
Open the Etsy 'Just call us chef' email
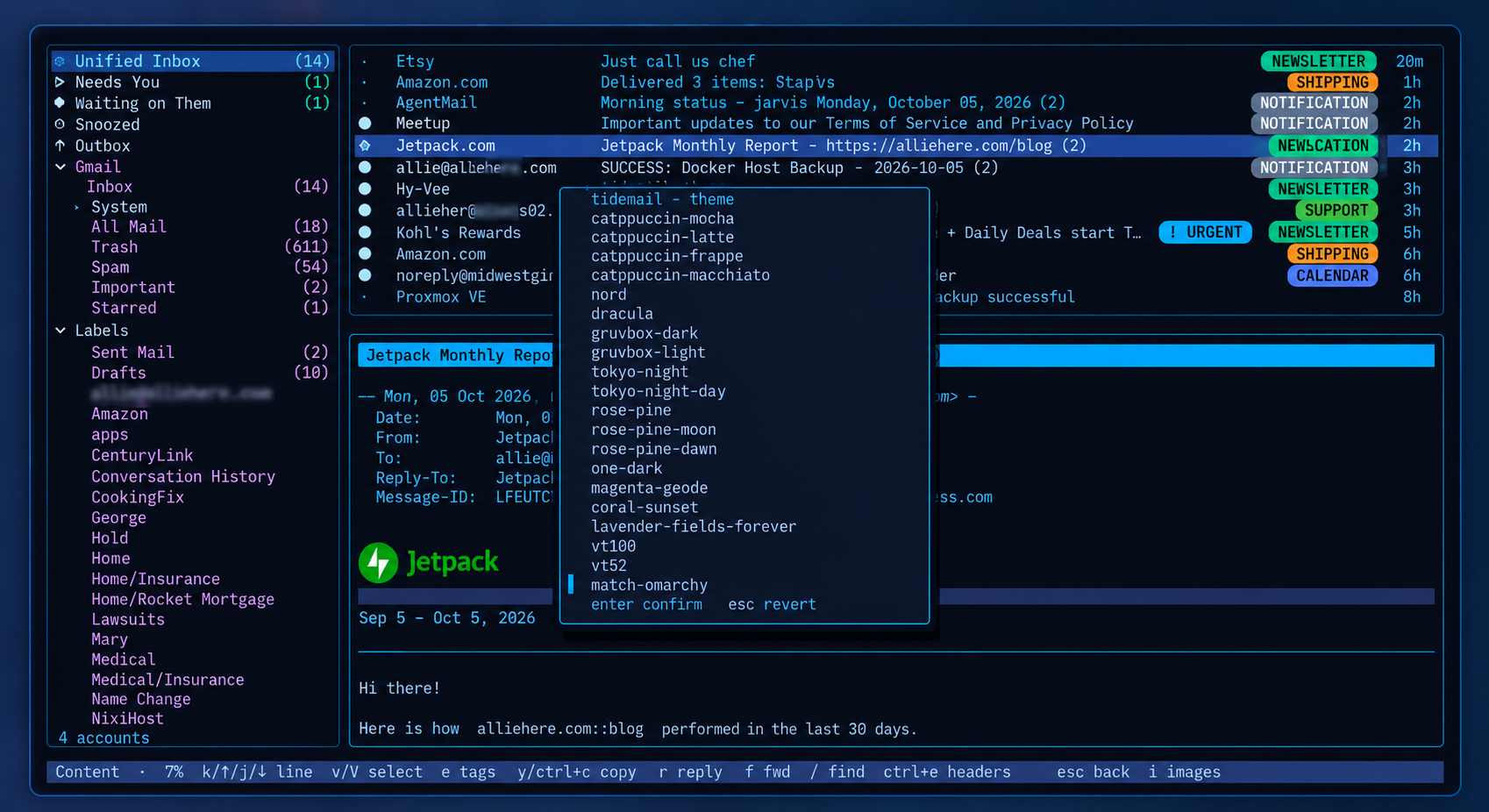point(896,61)
